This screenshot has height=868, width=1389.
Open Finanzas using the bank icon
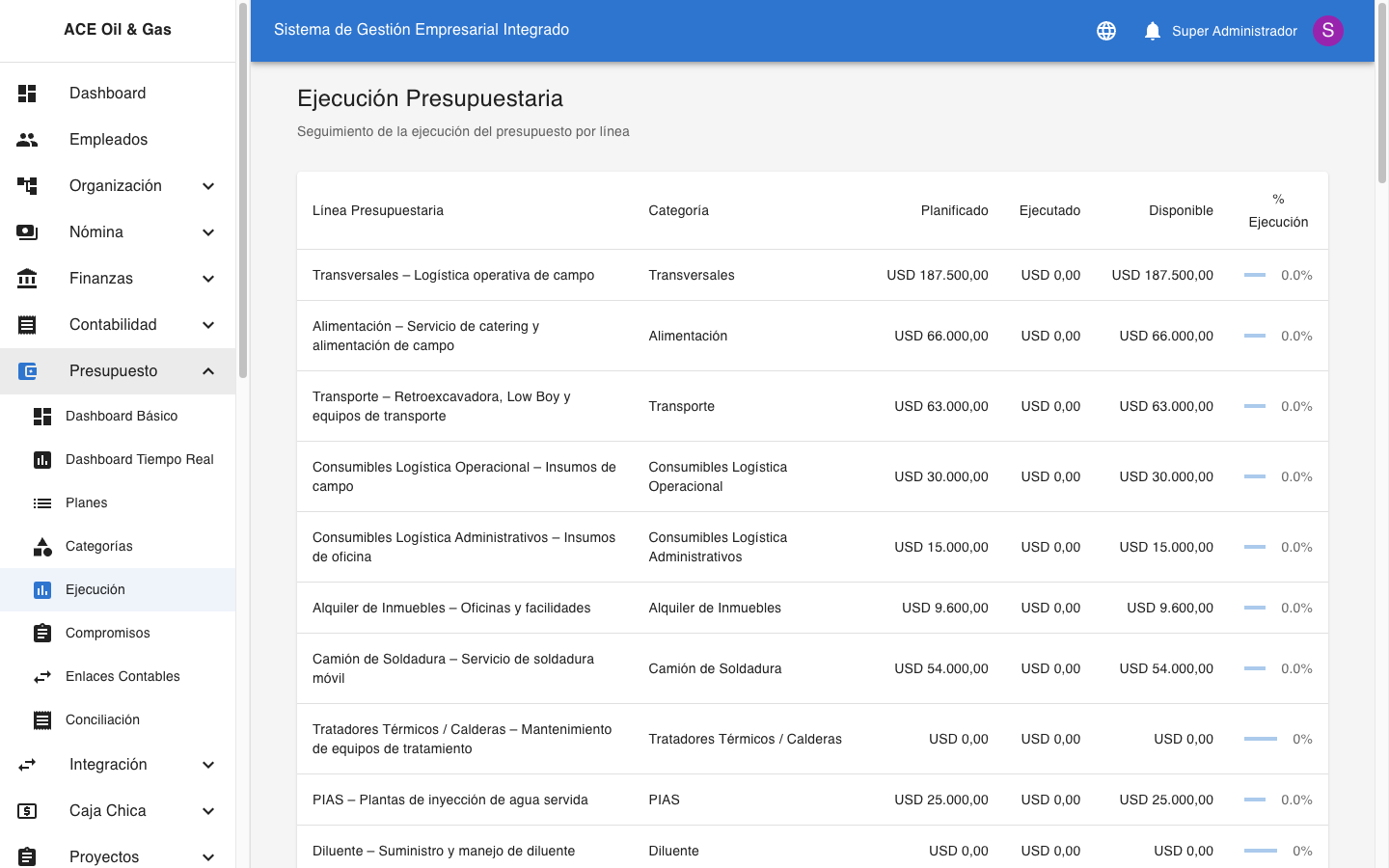(x=27, y=278)
